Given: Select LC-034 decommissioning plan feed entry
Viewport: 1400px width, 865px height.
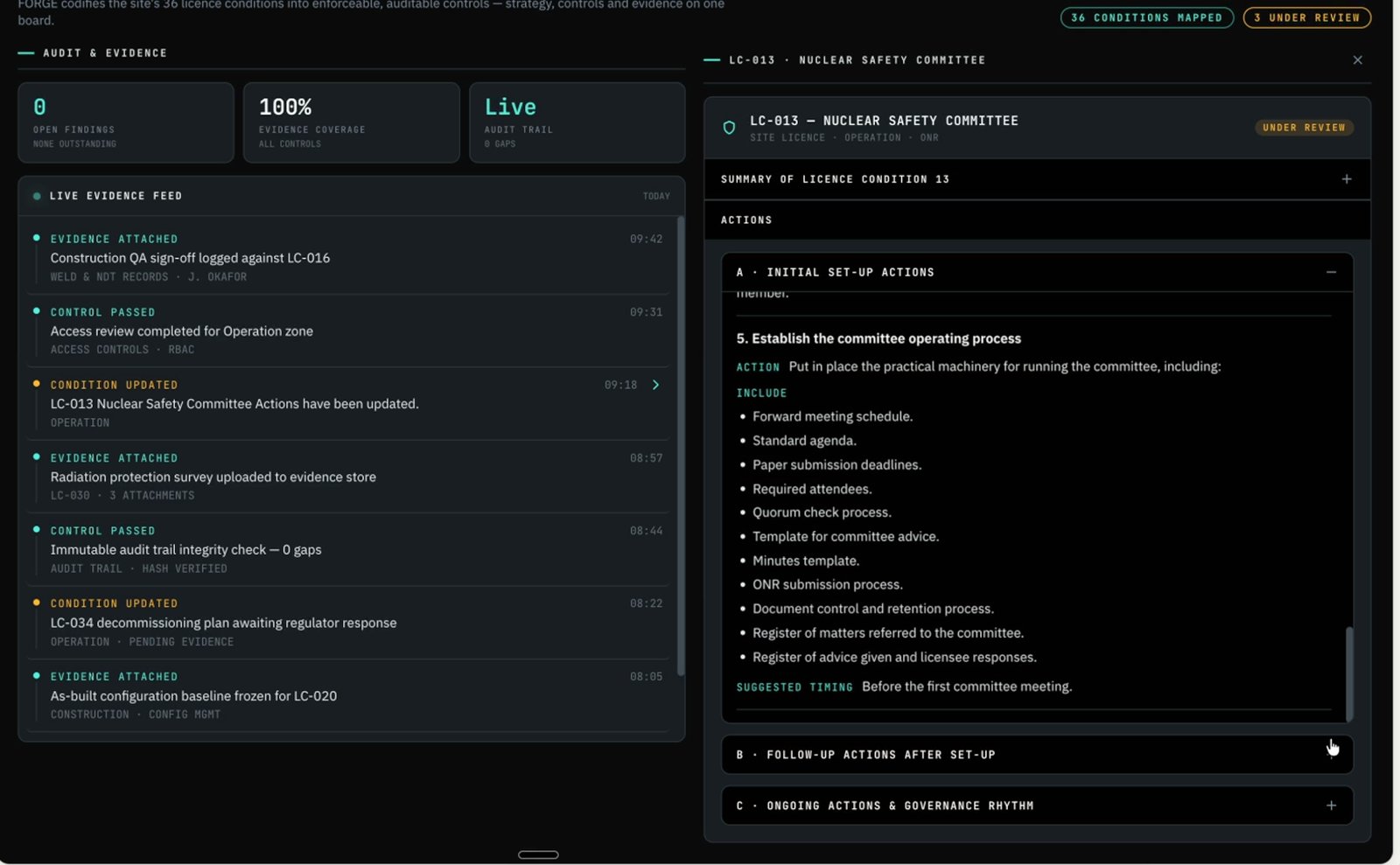Looking at the screenshot, I should coord(348,622).
